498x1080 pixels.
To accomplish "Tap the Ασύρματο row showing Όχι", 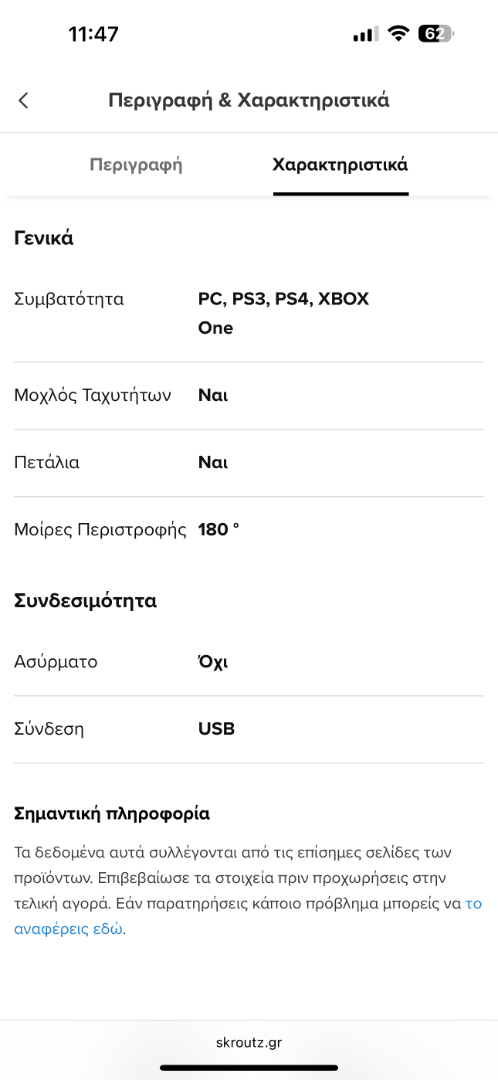I will coord(249,662).
